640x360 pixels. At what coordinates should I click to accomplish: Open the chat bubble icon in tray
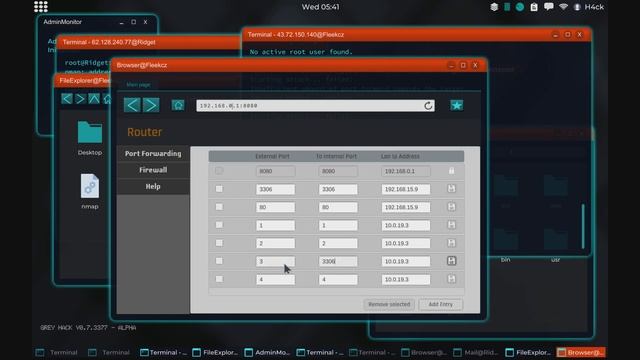549,7
